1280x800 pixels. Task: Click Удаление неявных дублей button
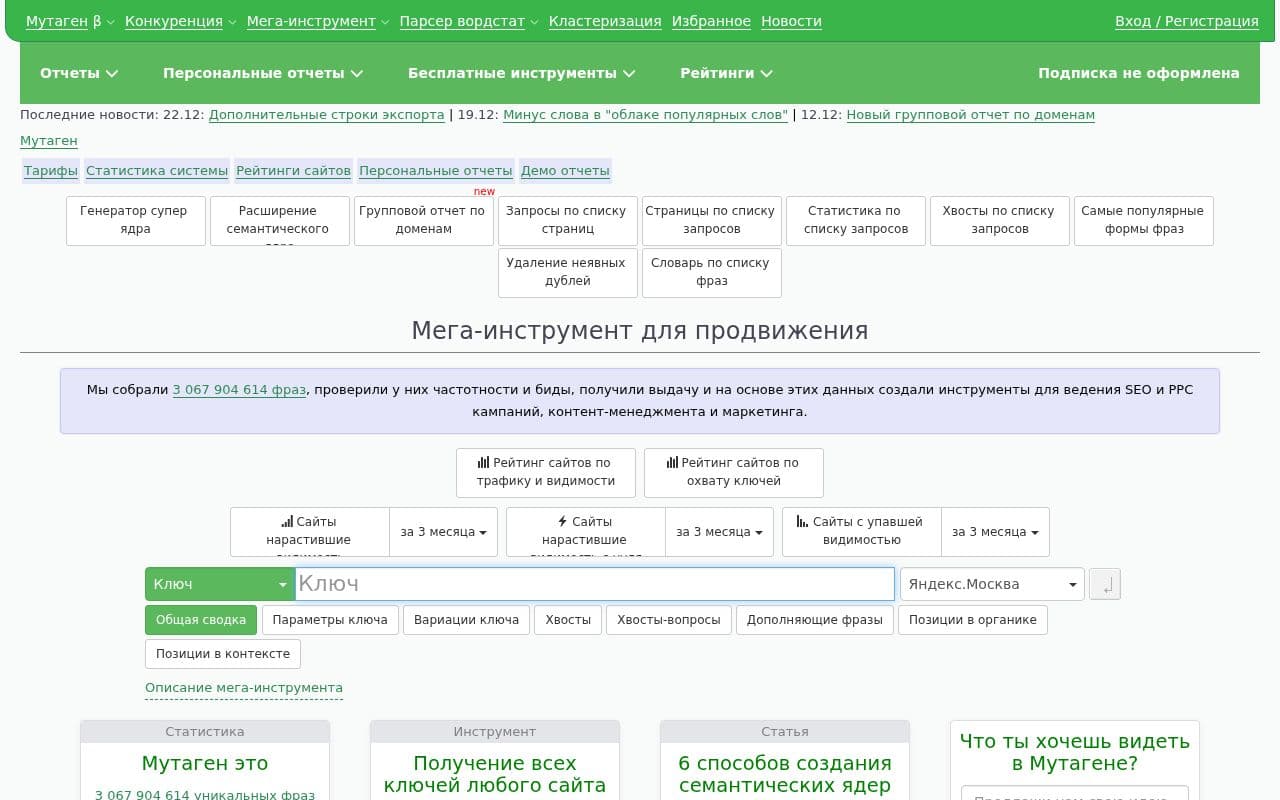point(567,272)
